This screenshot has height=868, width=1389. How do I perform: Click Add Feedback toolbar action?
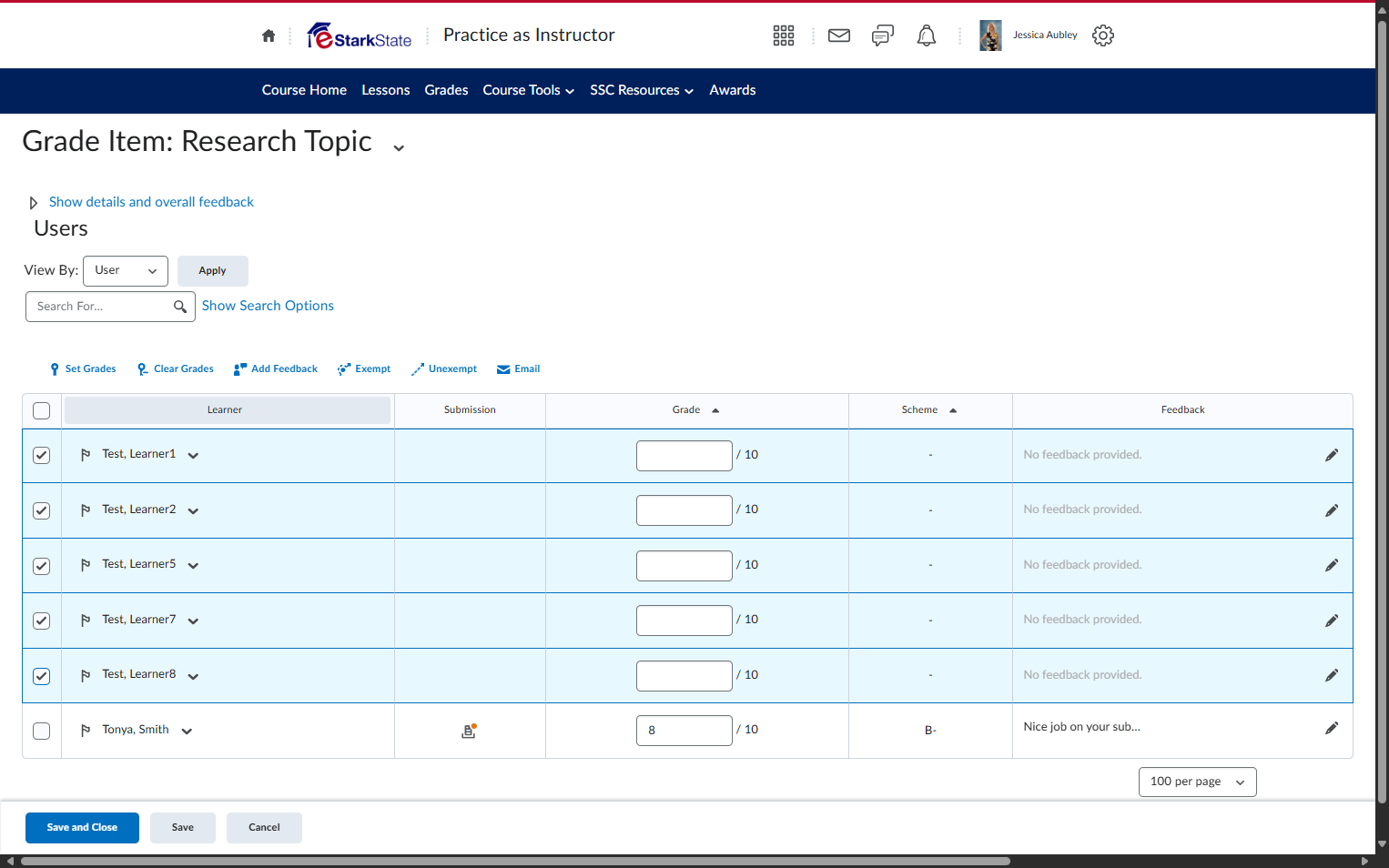[276, 369]
